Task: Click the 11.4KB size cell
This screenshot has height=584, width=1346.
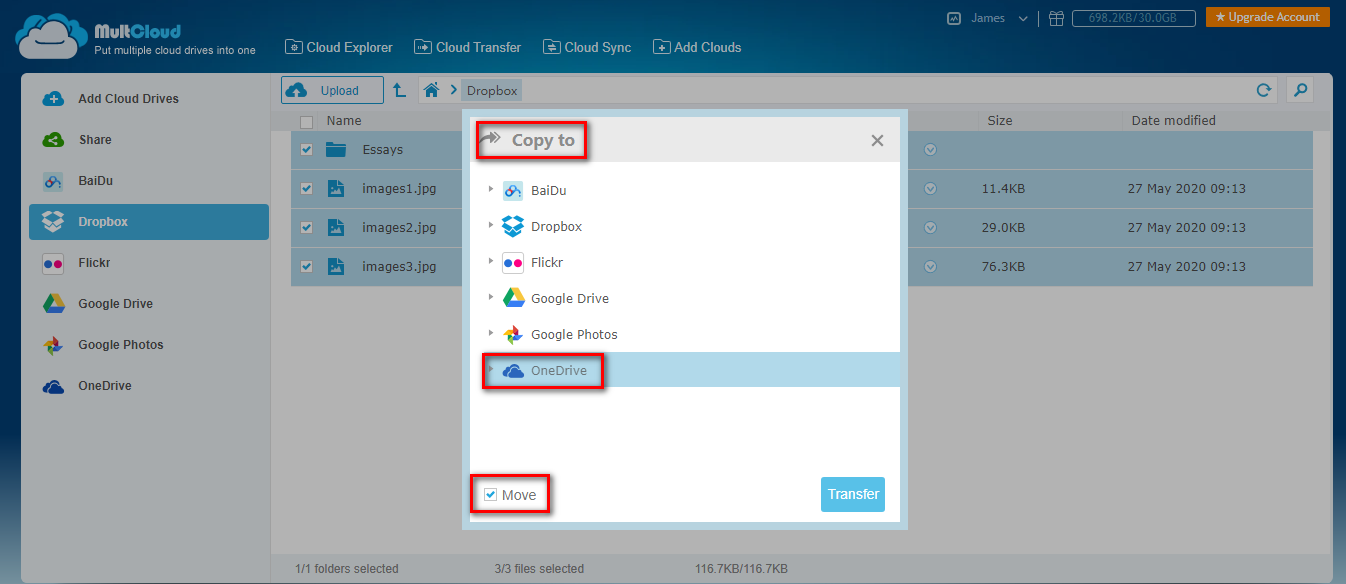Action: point(1003,188)
